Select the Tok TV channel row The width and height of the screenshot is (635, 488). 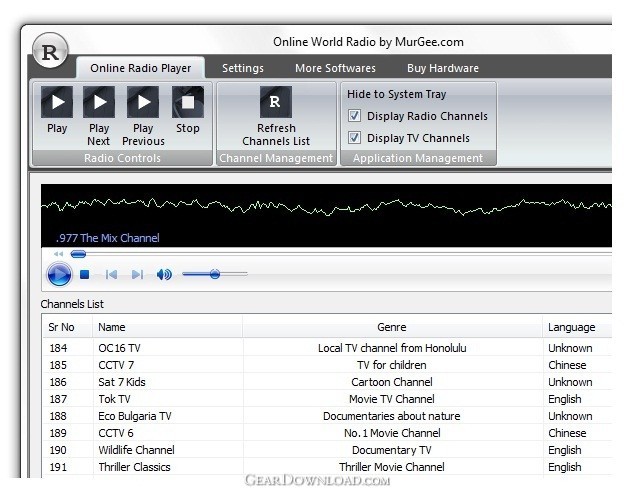click(327, 399)
